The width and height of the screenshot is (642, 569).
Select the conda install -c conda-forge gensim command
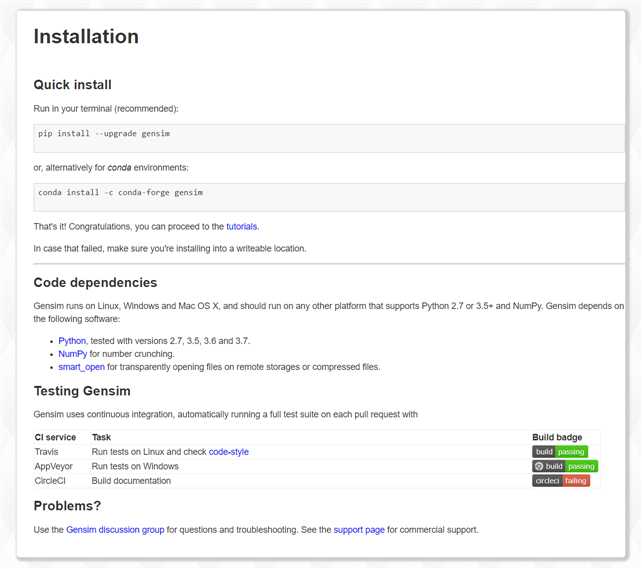click(x=120, y=192)
